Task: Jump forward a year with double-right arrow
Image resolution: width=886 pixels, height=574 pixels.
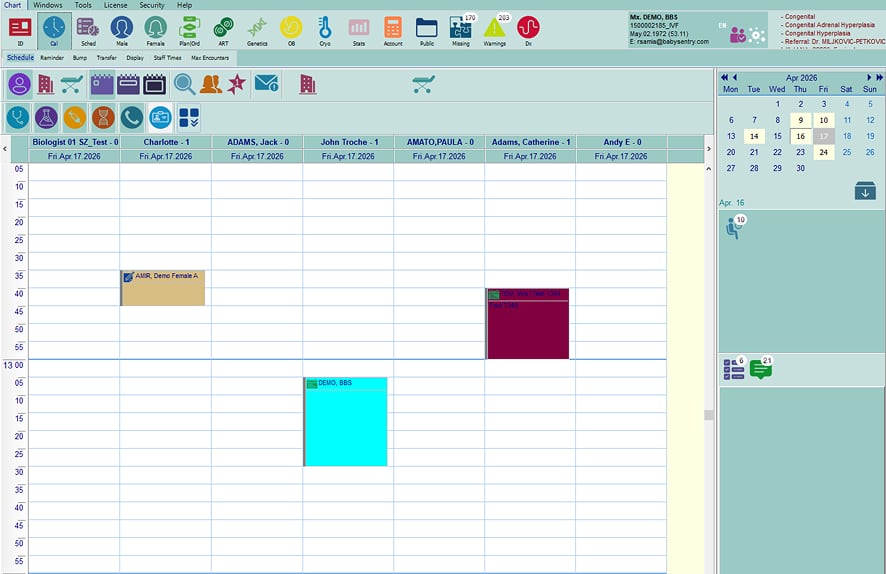Action: pyautogui.click(x=879, y=77)
